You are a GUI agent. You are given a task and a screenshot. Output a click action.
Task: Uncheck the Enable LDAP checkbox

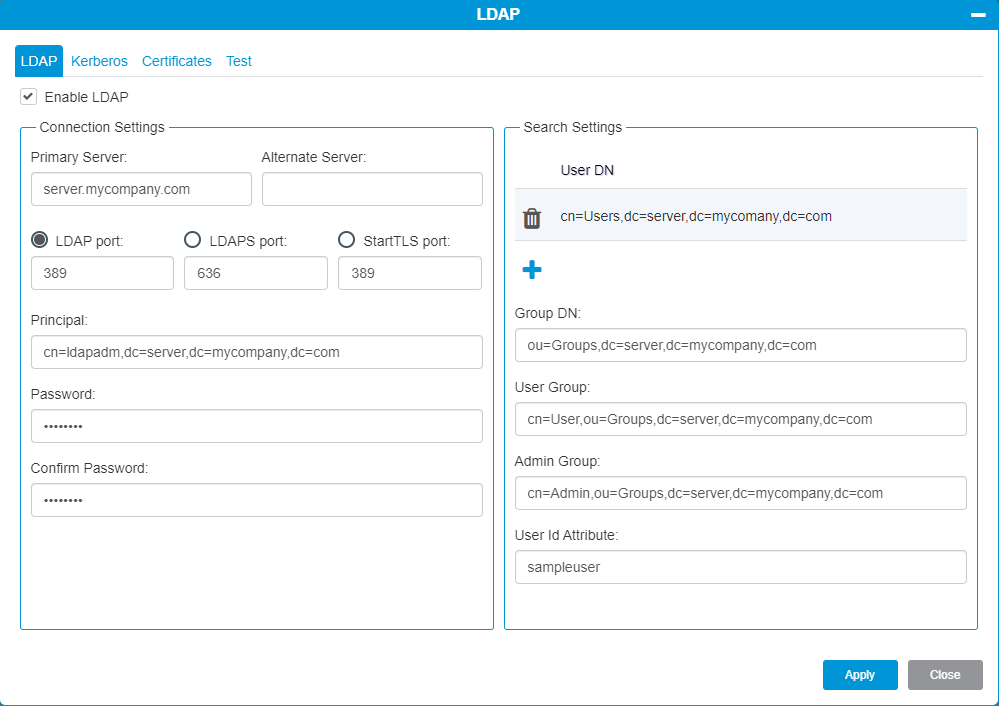(29, 96)
